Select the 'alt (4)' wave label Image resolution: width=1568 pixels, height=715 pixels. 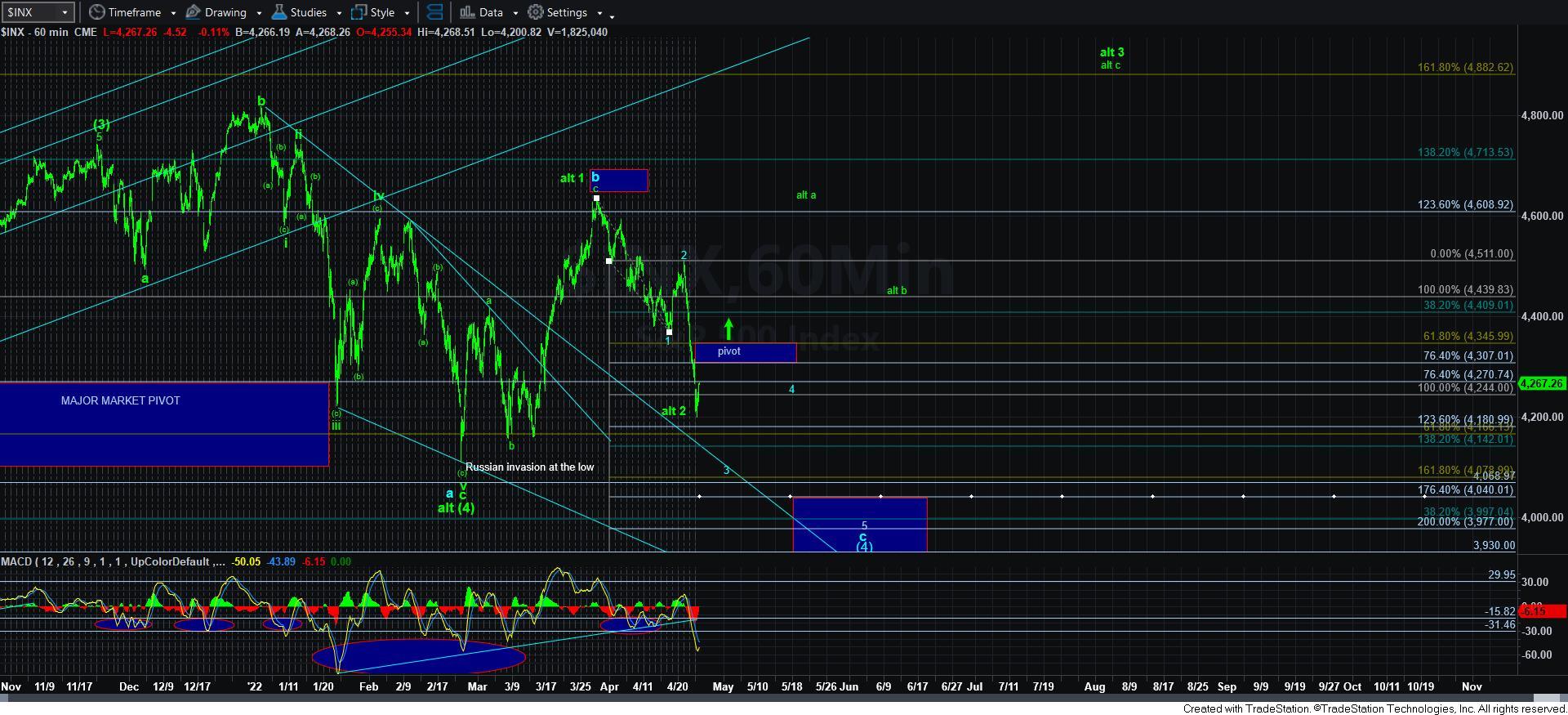point(456,508)
